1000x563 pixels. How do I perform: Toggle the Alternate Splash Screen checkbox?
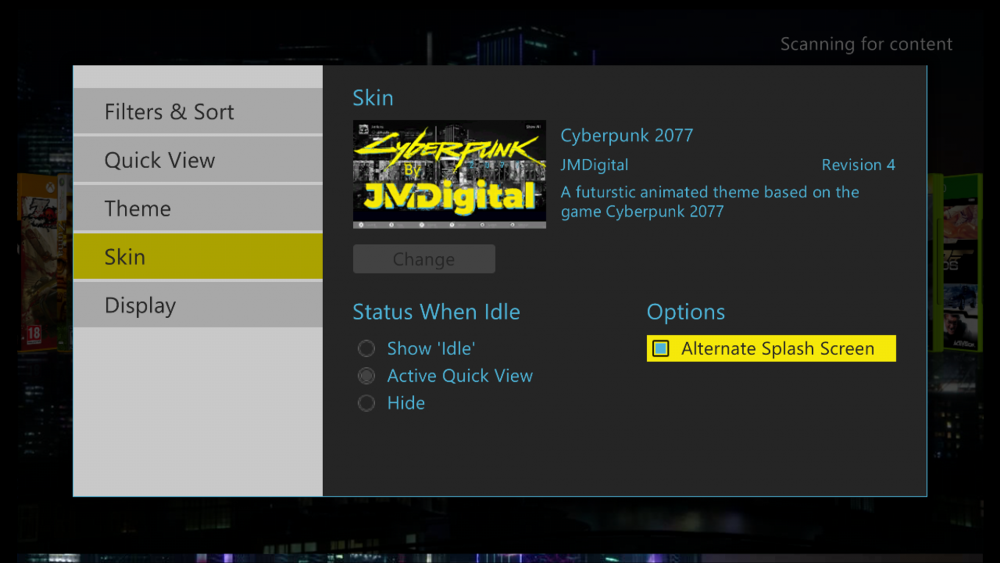tap(771, 349)
